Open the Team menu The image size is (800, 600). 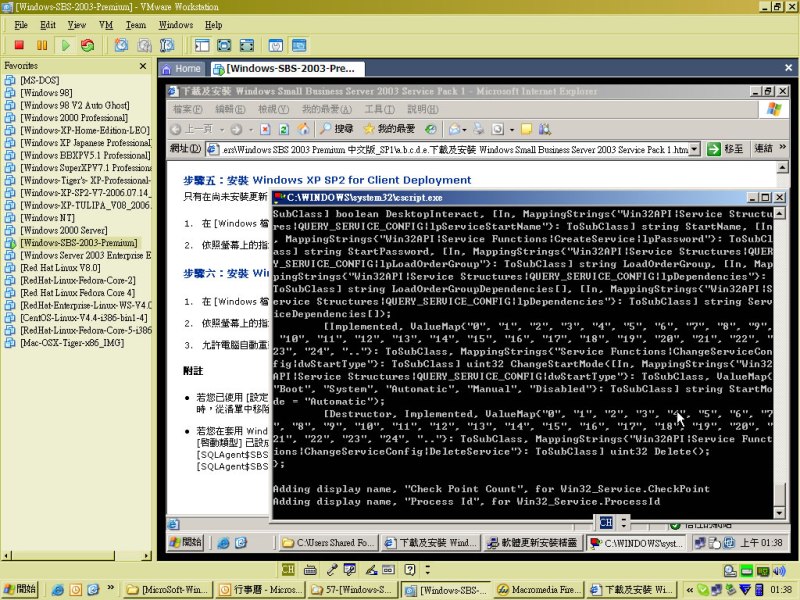136,25
